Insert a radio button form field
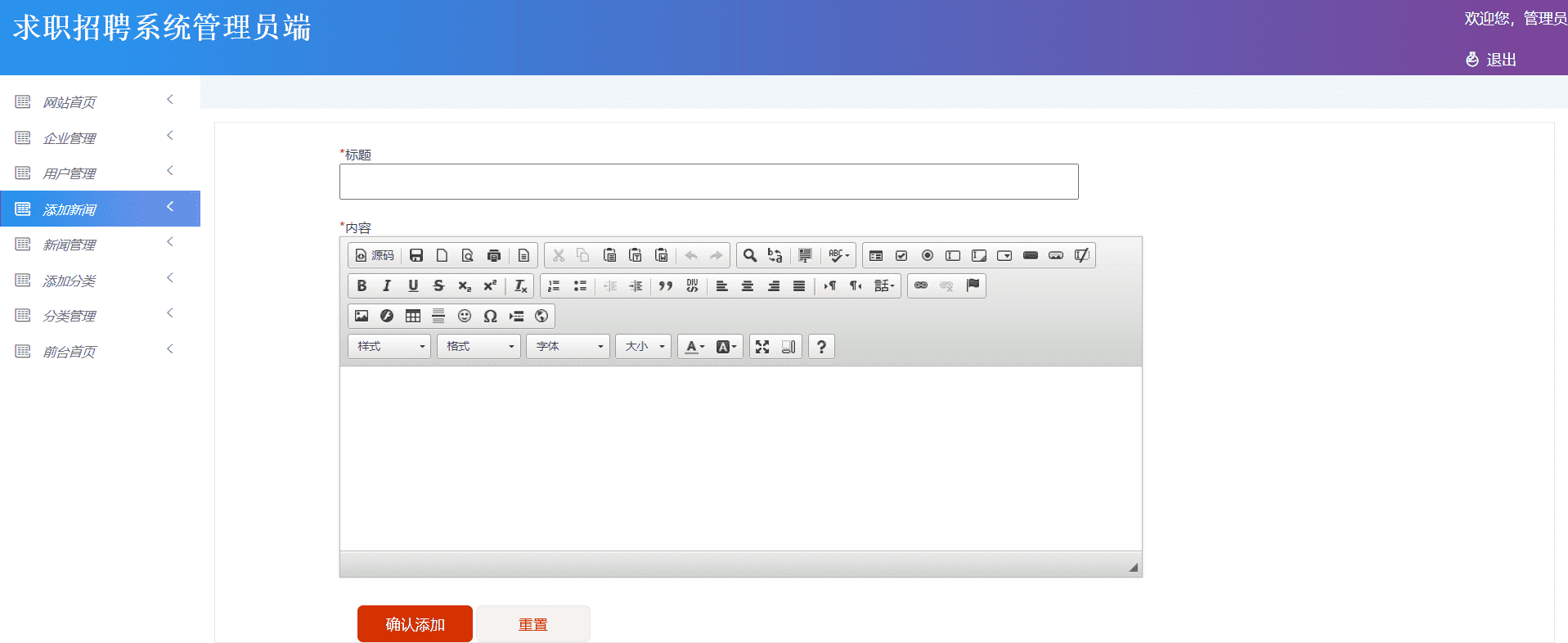Screen dimensions: 1568x643 [928, 255]
